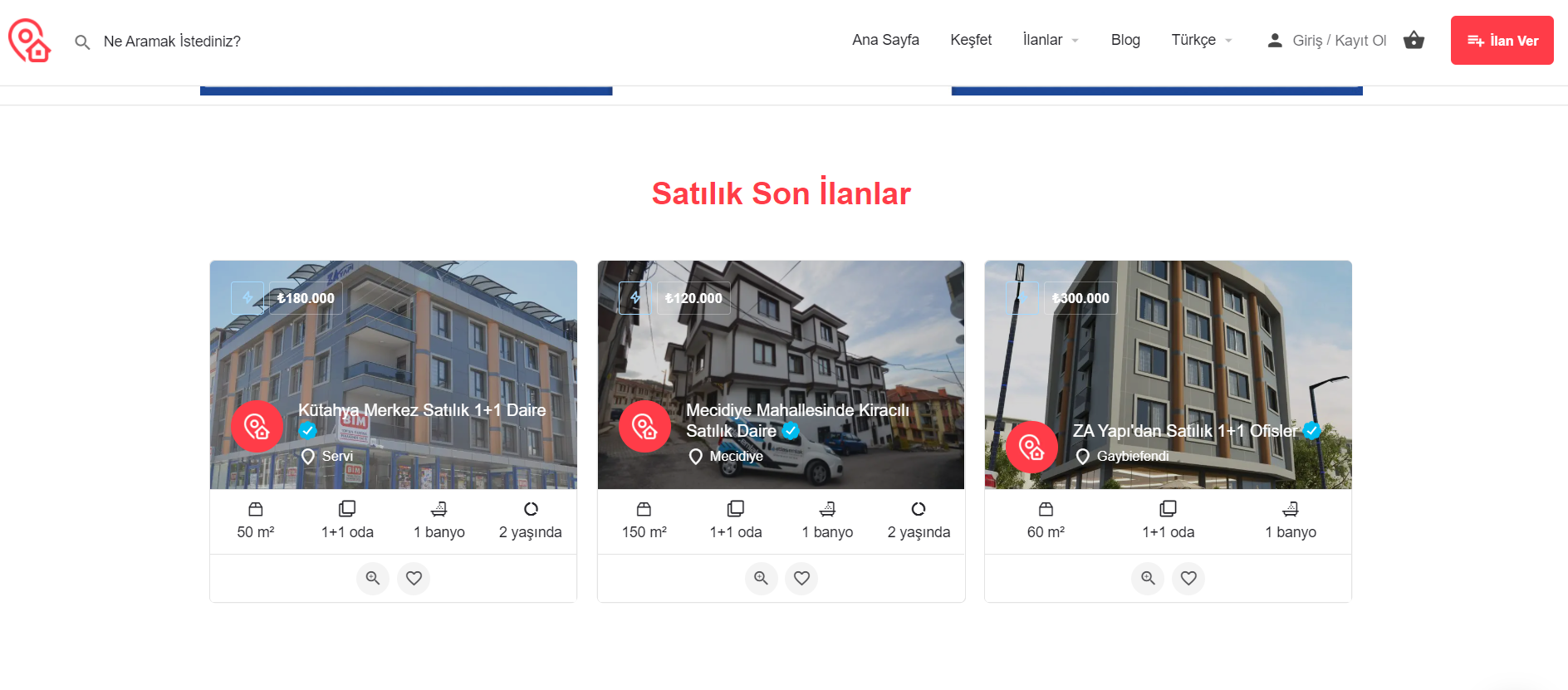The image size is (1568, 690).
Task: Click the lightning icon on ₺180.000 listing
Action: pos(247,298)
